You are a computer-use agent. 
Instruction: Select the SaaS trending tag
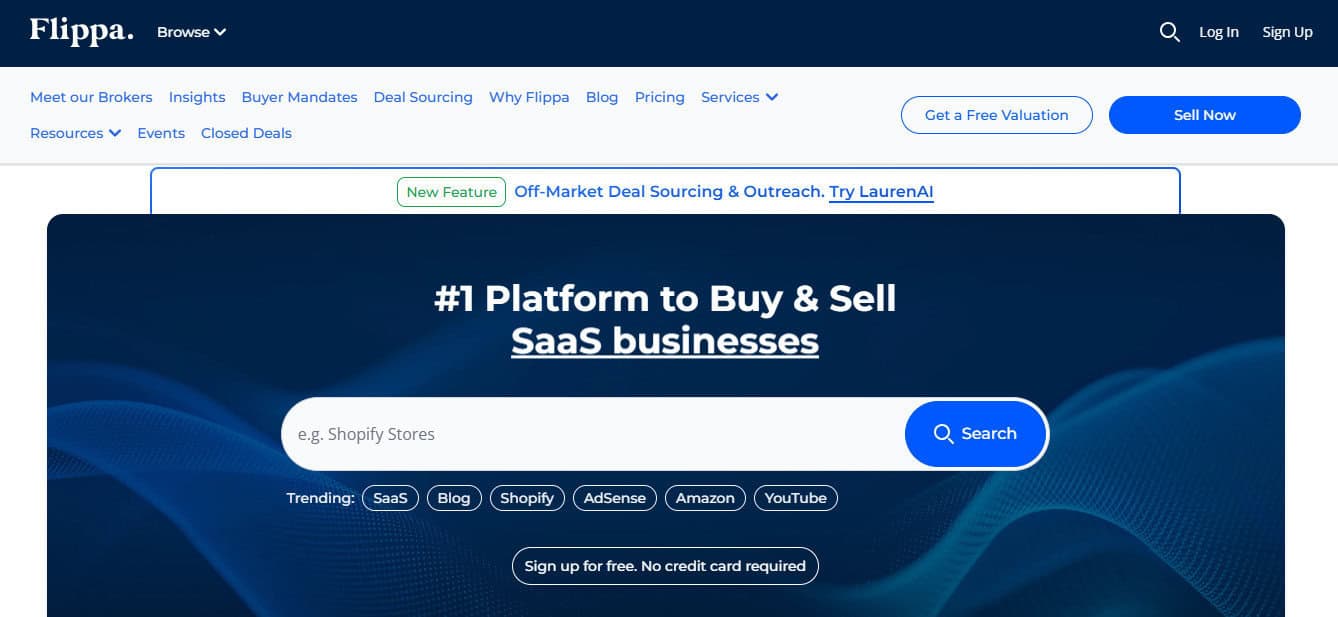[390, 498]
